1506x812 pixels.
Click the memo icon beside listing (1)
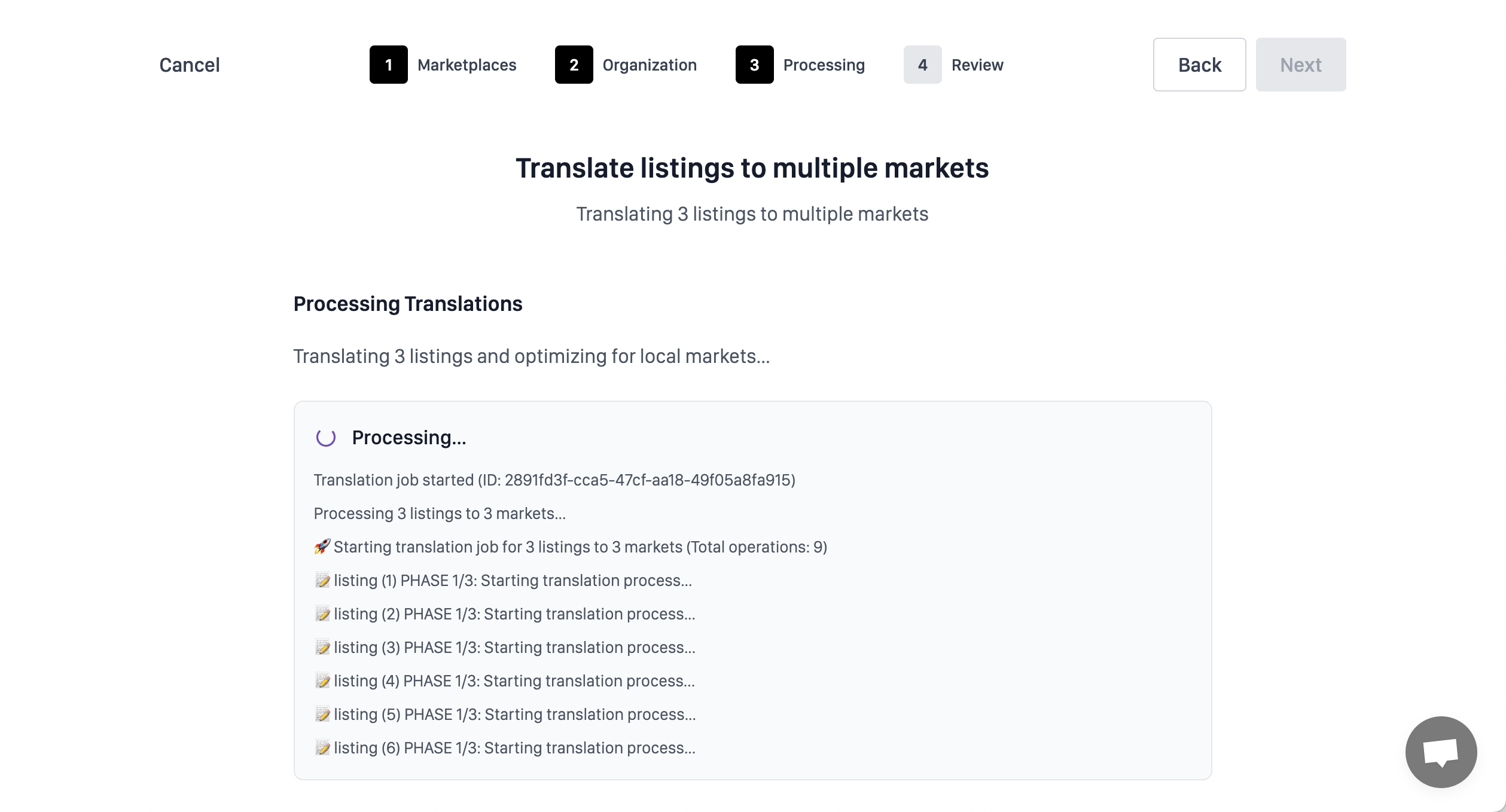click(322, 580)
